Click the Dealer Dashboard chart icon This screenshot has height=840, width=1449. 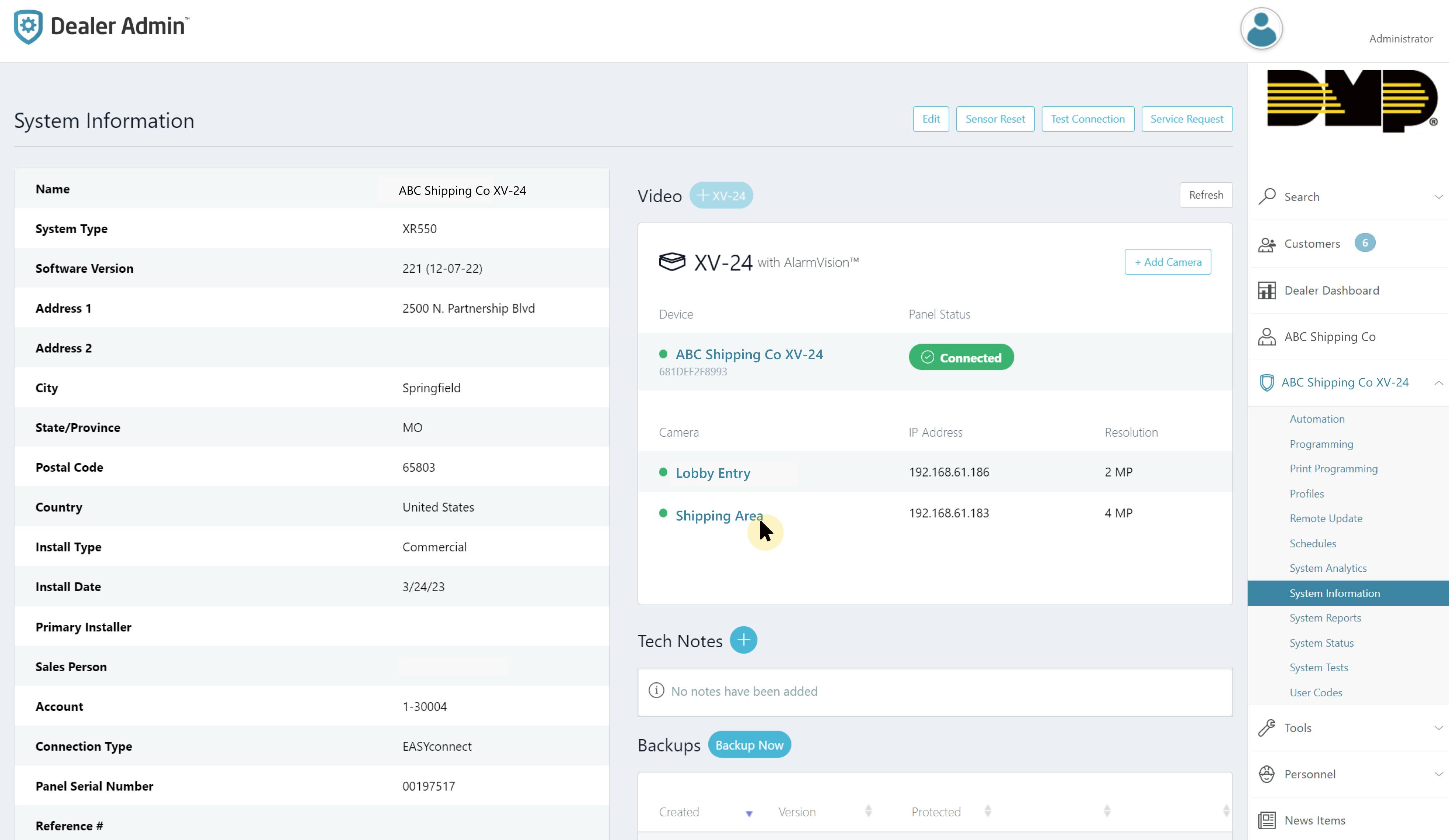[1266, 290]
